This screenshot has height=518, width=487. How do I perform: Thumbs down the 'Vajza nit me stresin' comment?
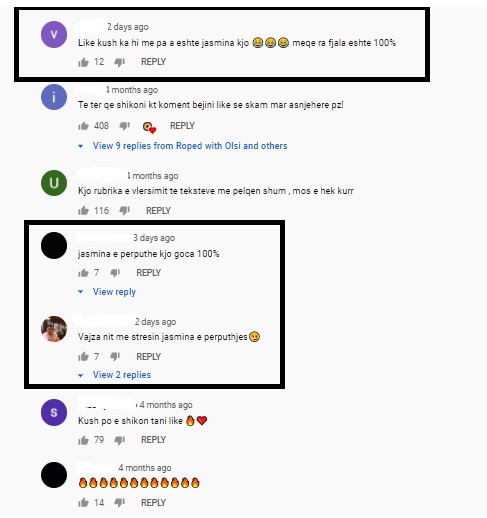(x=115, y=357)
